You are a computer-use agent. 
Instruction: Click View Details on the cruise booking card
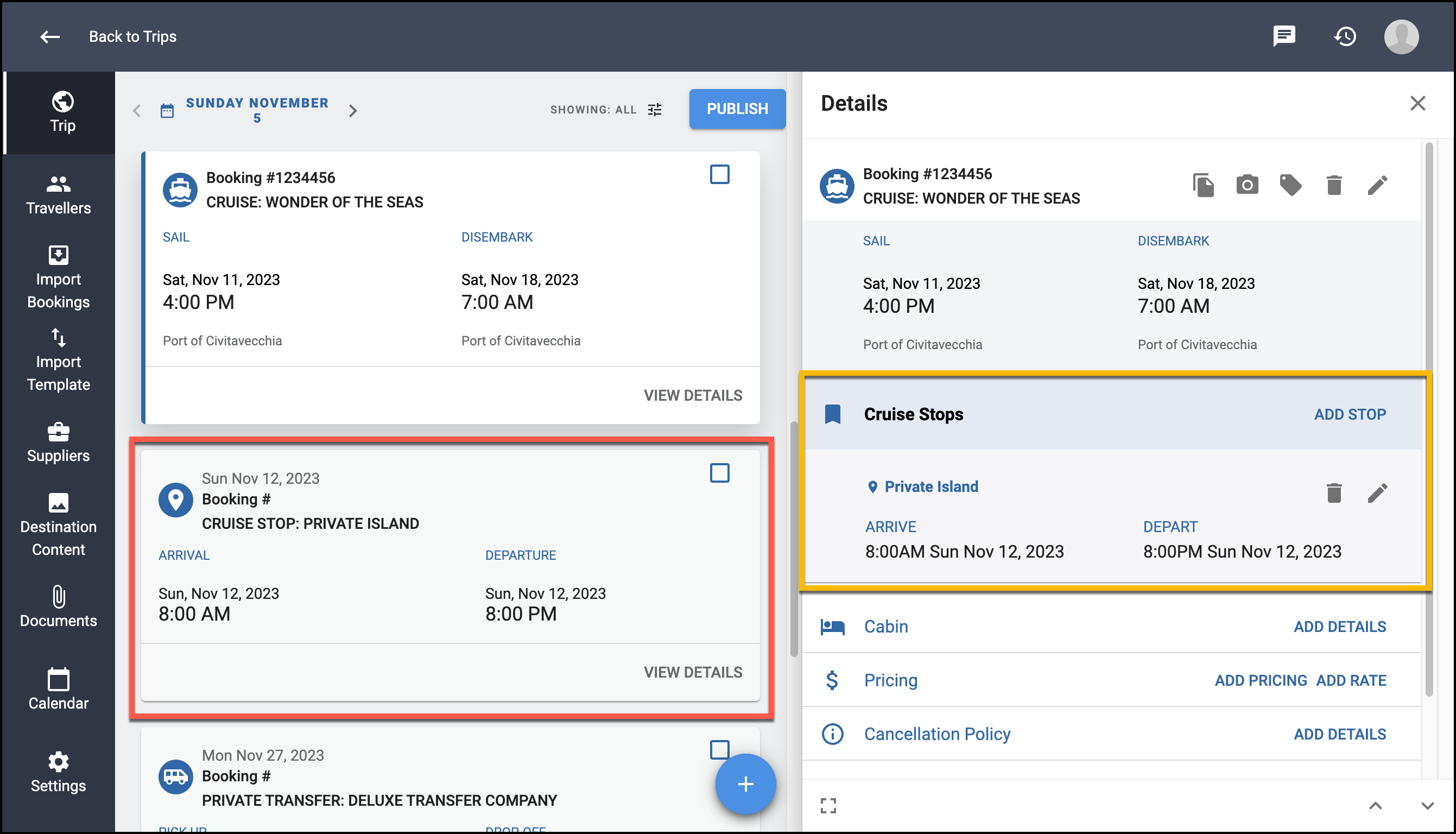[x=693, y=395]
